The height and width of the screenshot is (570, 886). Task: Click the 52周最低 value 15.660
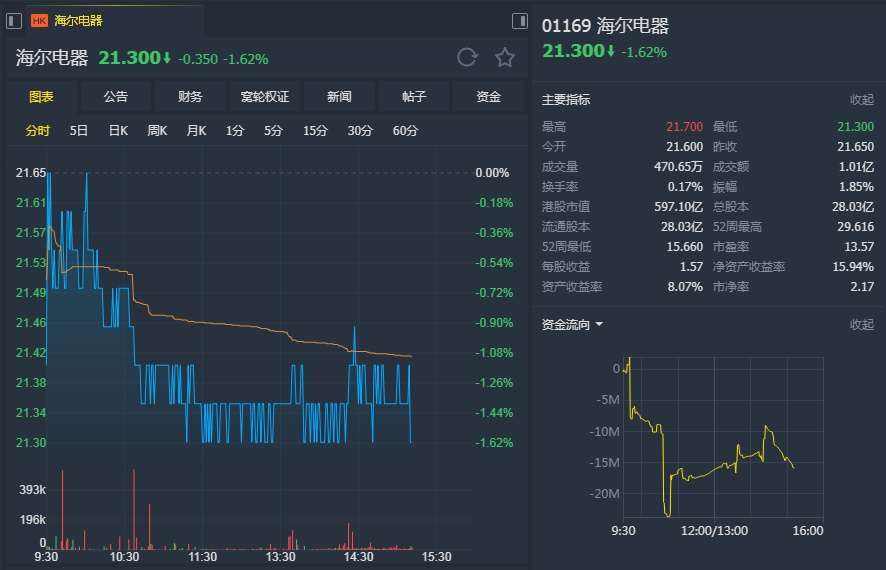tap(684, 247)
